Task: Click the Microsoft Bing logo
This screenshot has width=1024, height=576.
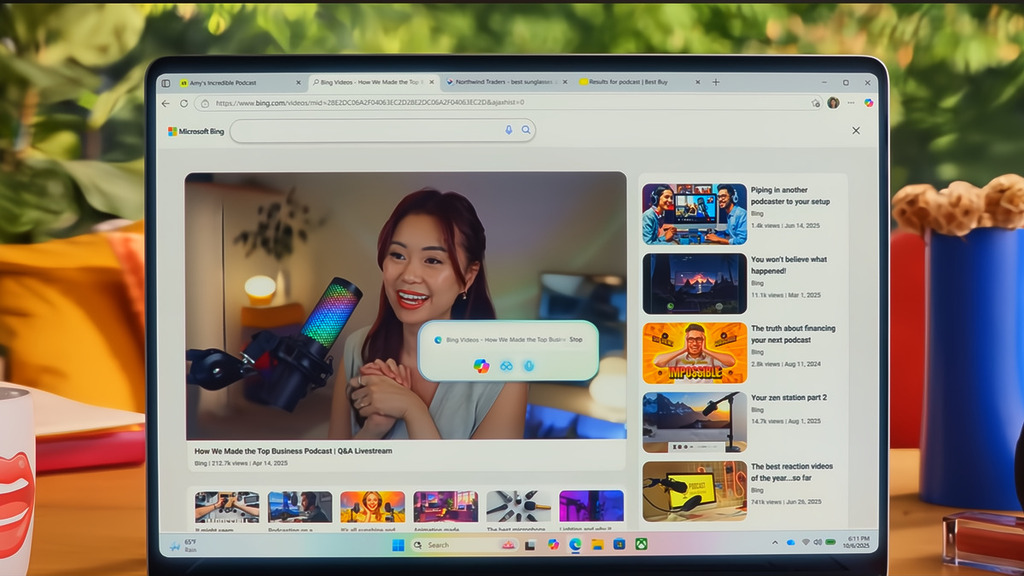Action: 196,131
